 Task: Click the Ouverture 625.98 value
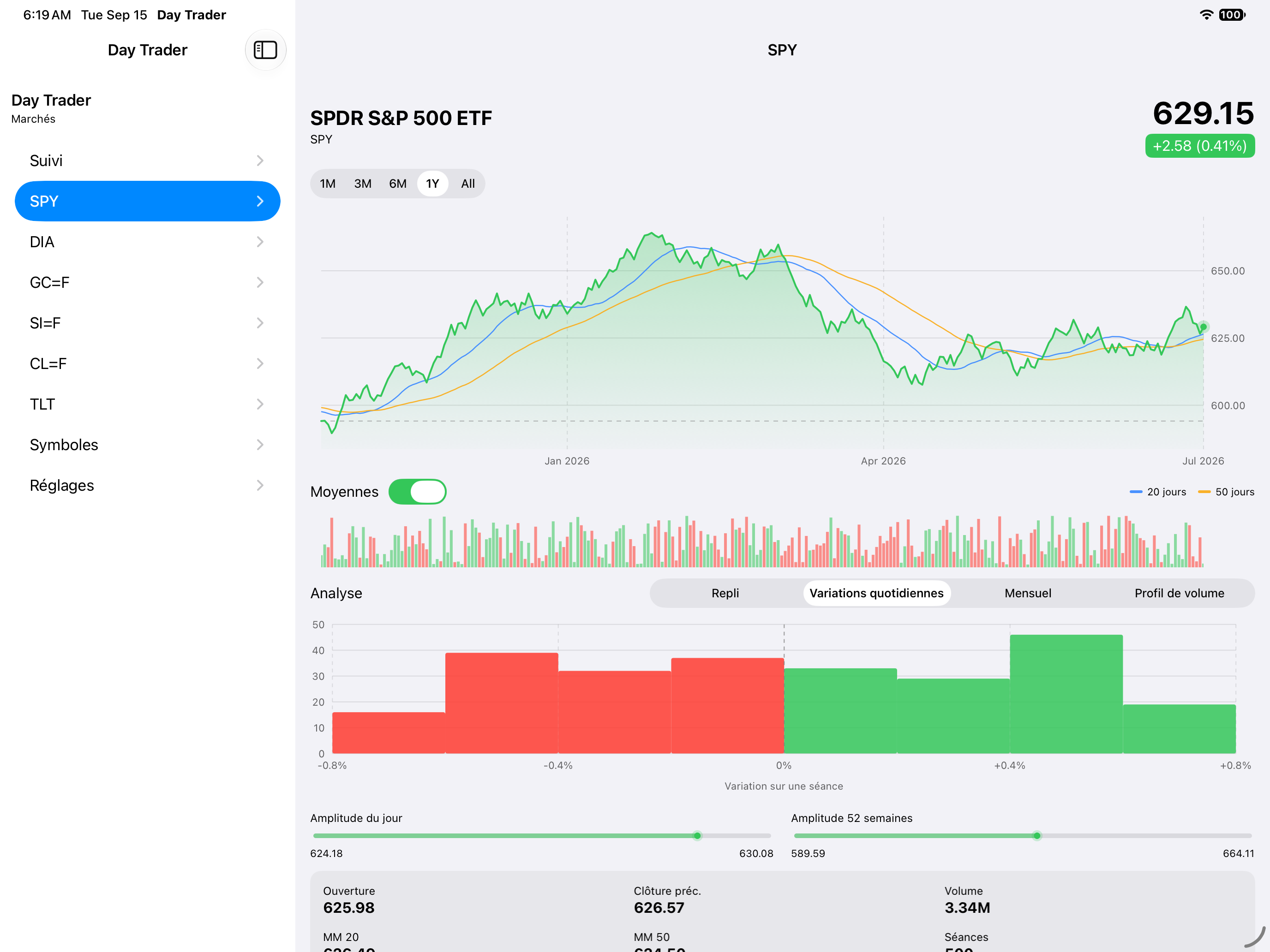(x=348, y=908)
